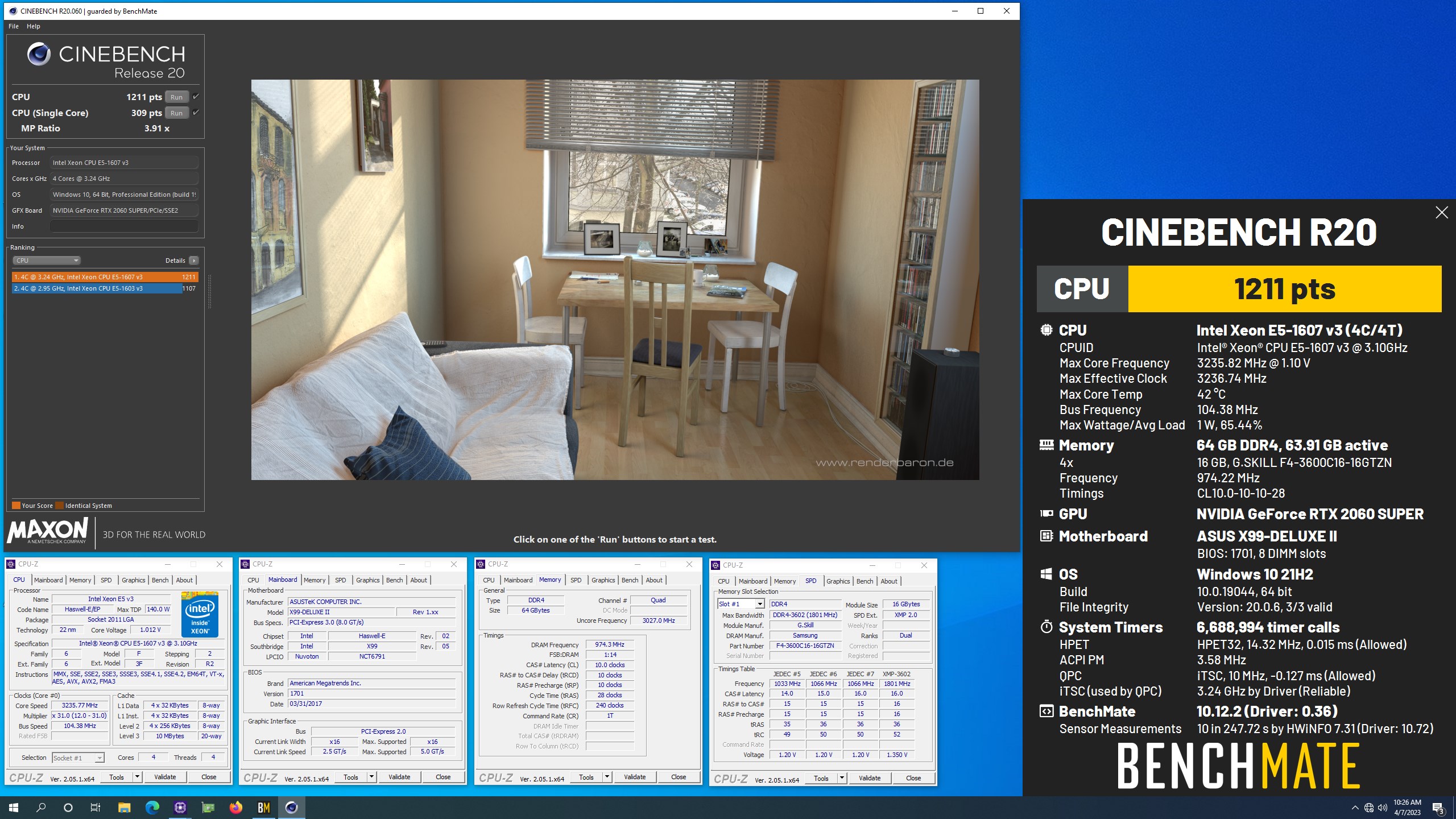This screenshot has width=1456, height=819.
Task: Click Close in Mainboard CPU-Z window
Action: coord(443,777)
